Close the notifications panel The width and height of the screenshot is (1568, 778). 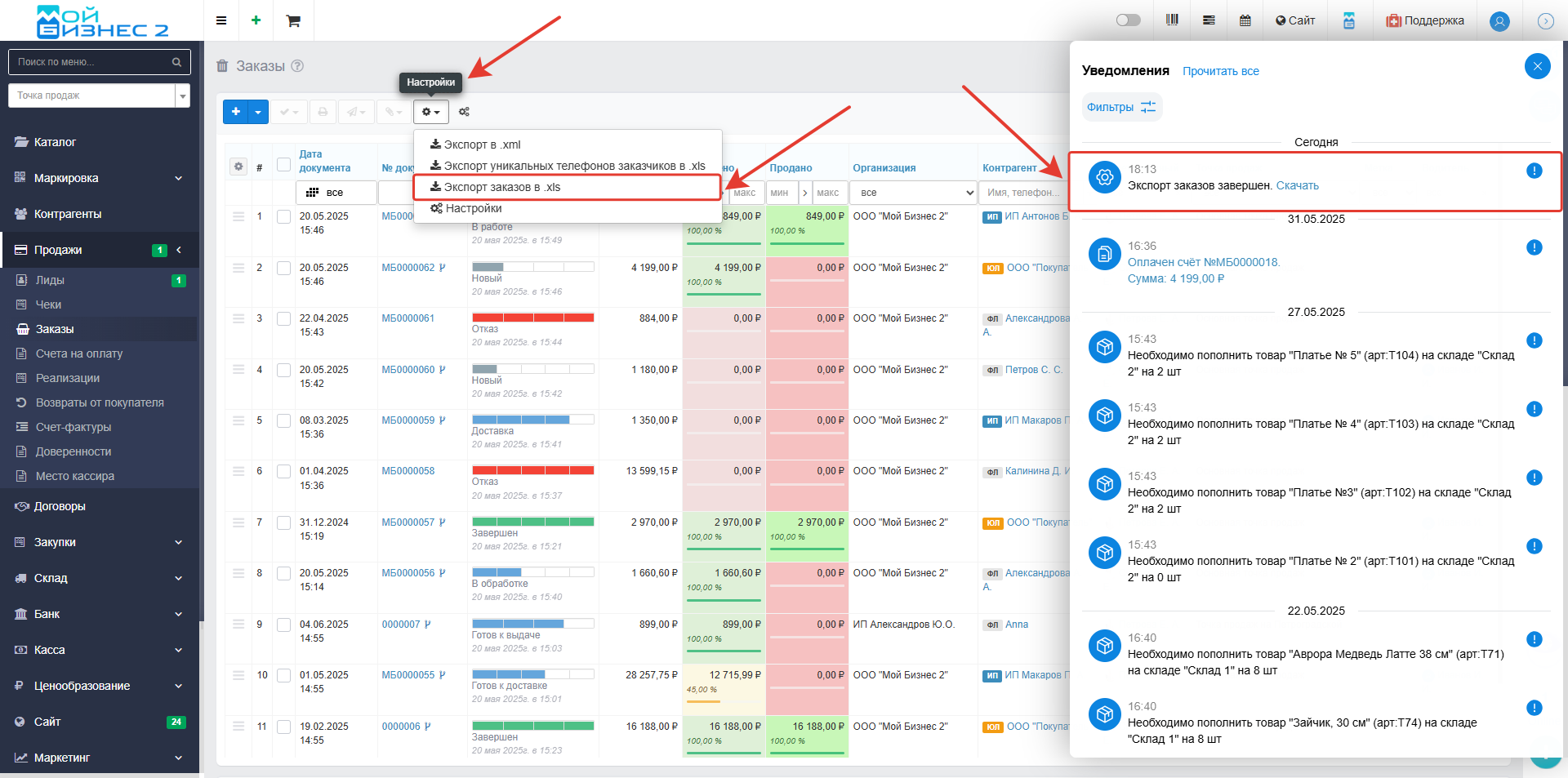click(1537, 66)
